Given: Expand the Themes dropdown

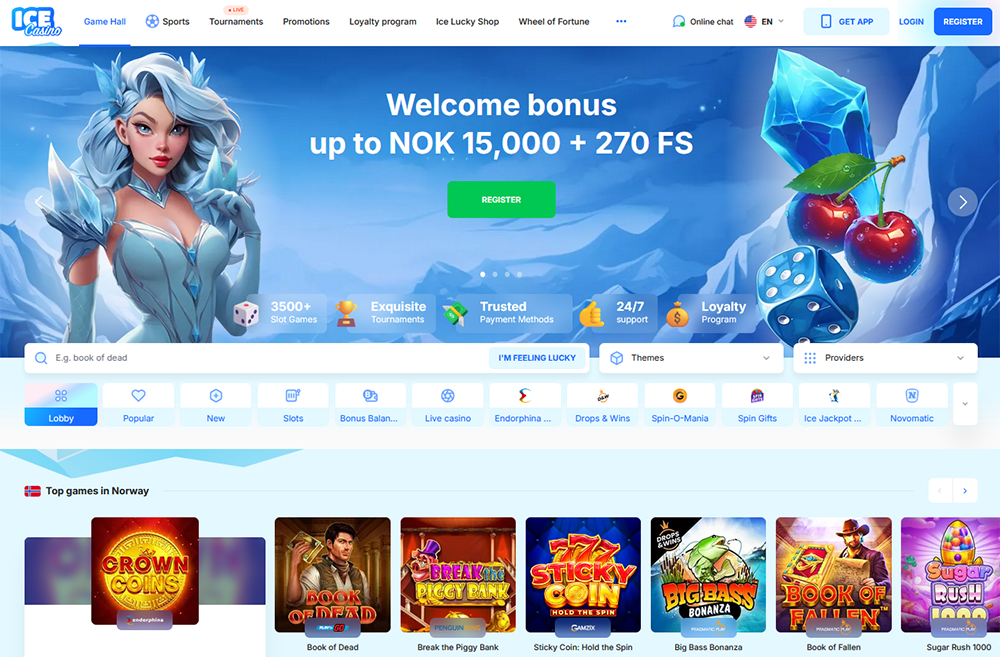Looking at the screenshot, I should coord(691,358).
